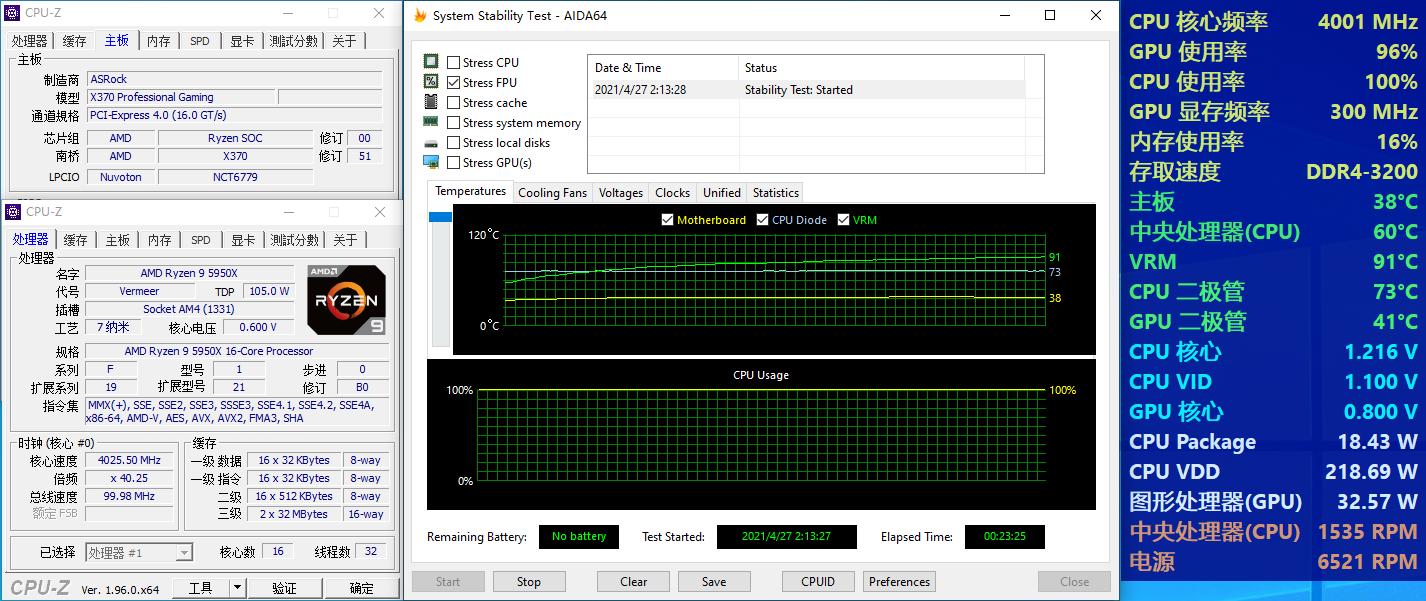Open the 测試分數 tab in the lower CPU-Z window
Image resolution: width=1426 pixels, height=601 pixels.
coord(294,240)
